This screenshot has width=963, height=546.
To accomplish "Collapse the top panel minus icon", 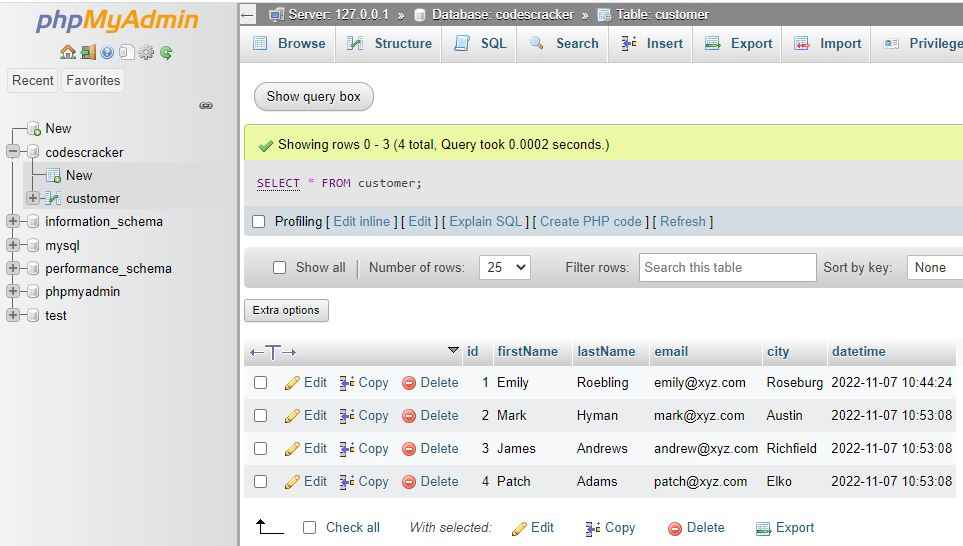I will [x=248, y=14].
